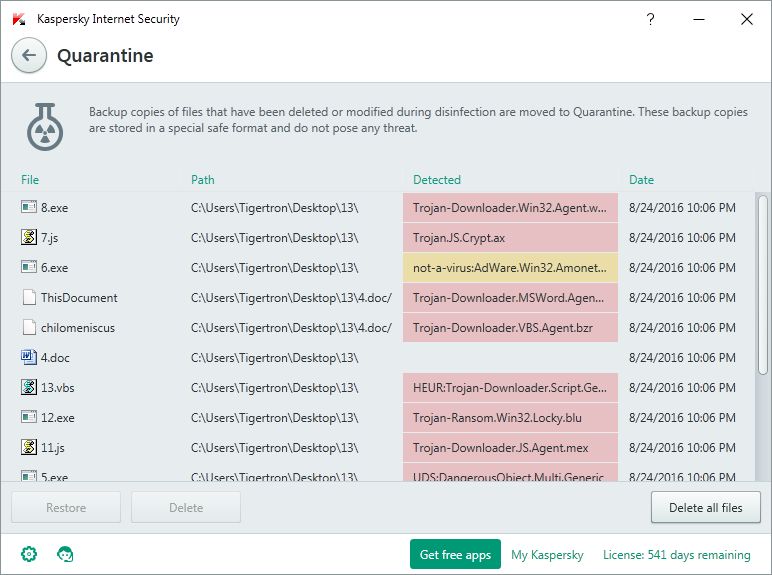Click the Trojan.JS.Crypt.ax detection

(x=510, y=238)
